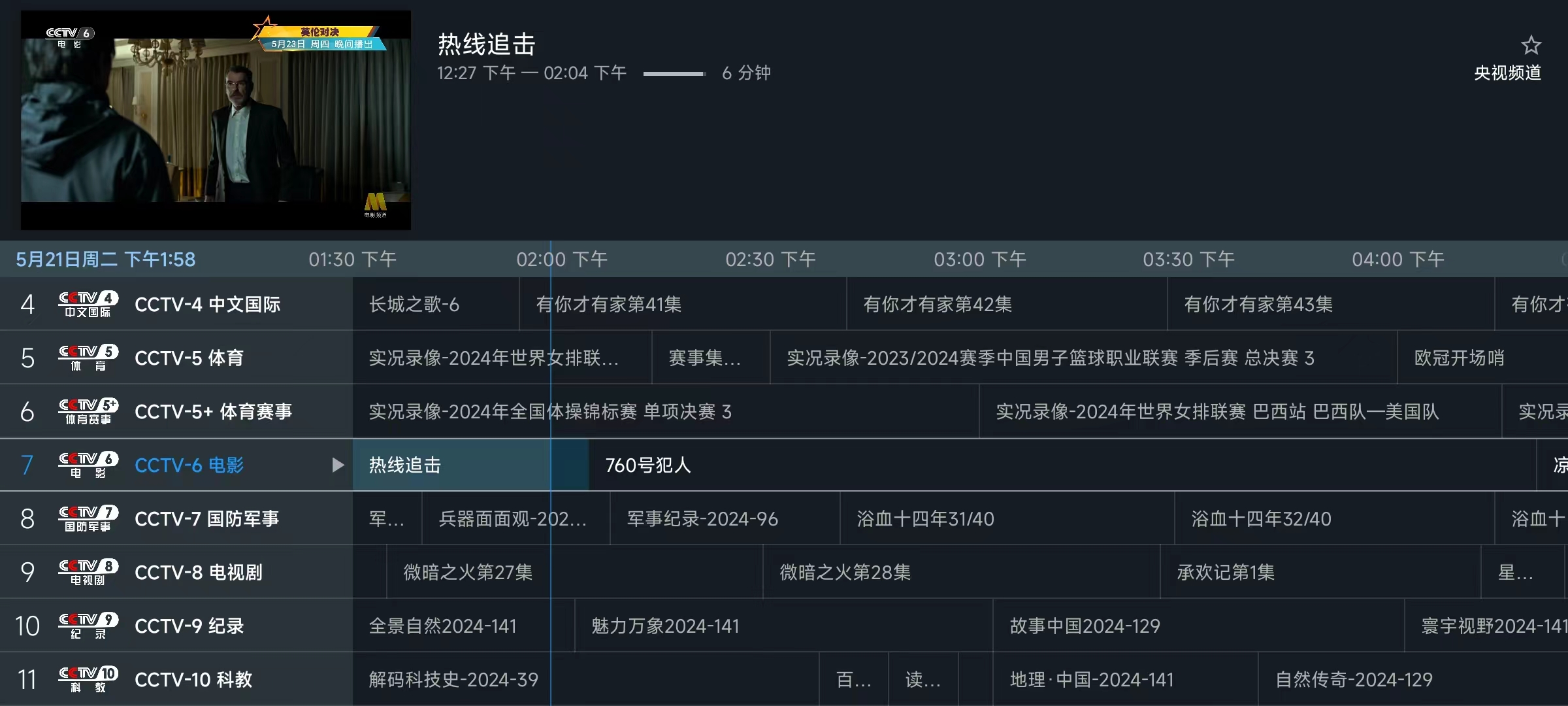
Task: Select the CCTV-8 电视剧 channel logo
Action: 88,572
